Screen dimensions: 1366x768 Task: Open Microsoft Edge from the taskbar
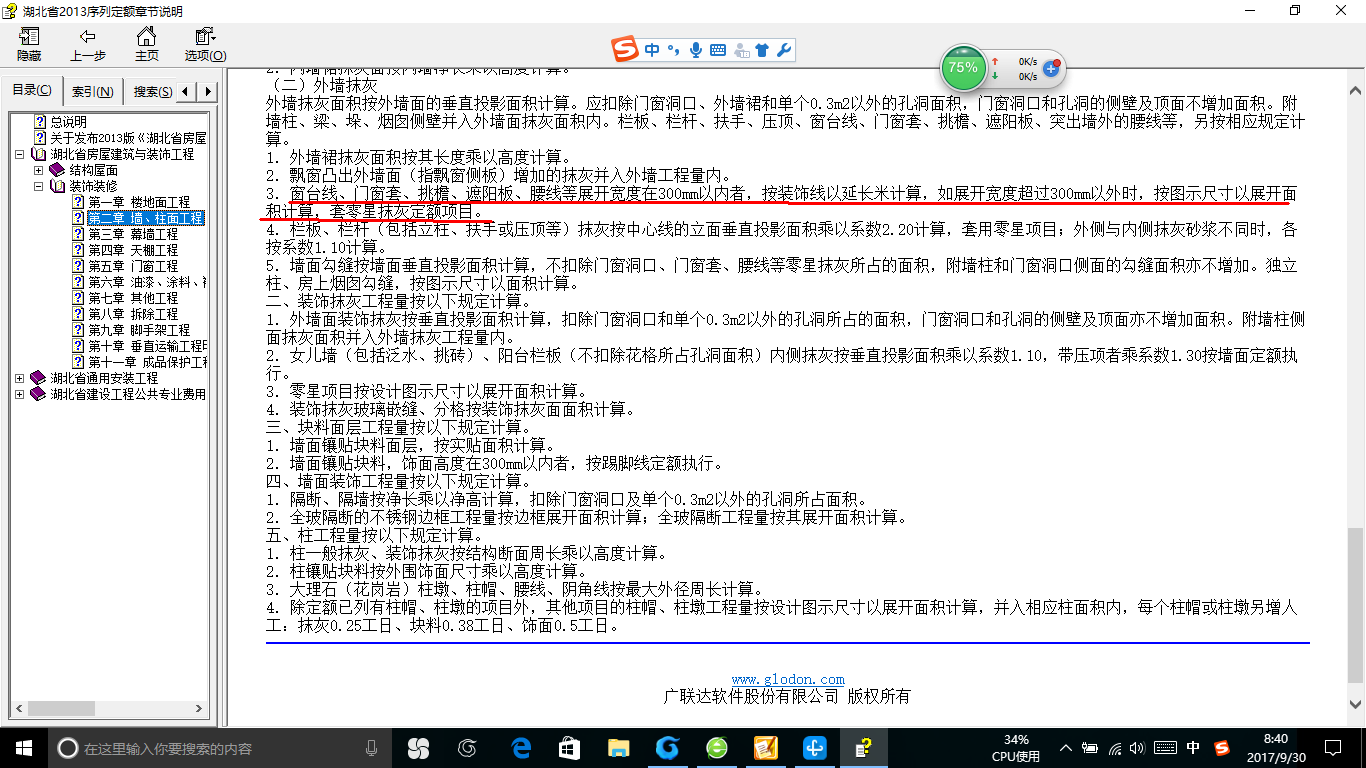(x=520, y=747)
